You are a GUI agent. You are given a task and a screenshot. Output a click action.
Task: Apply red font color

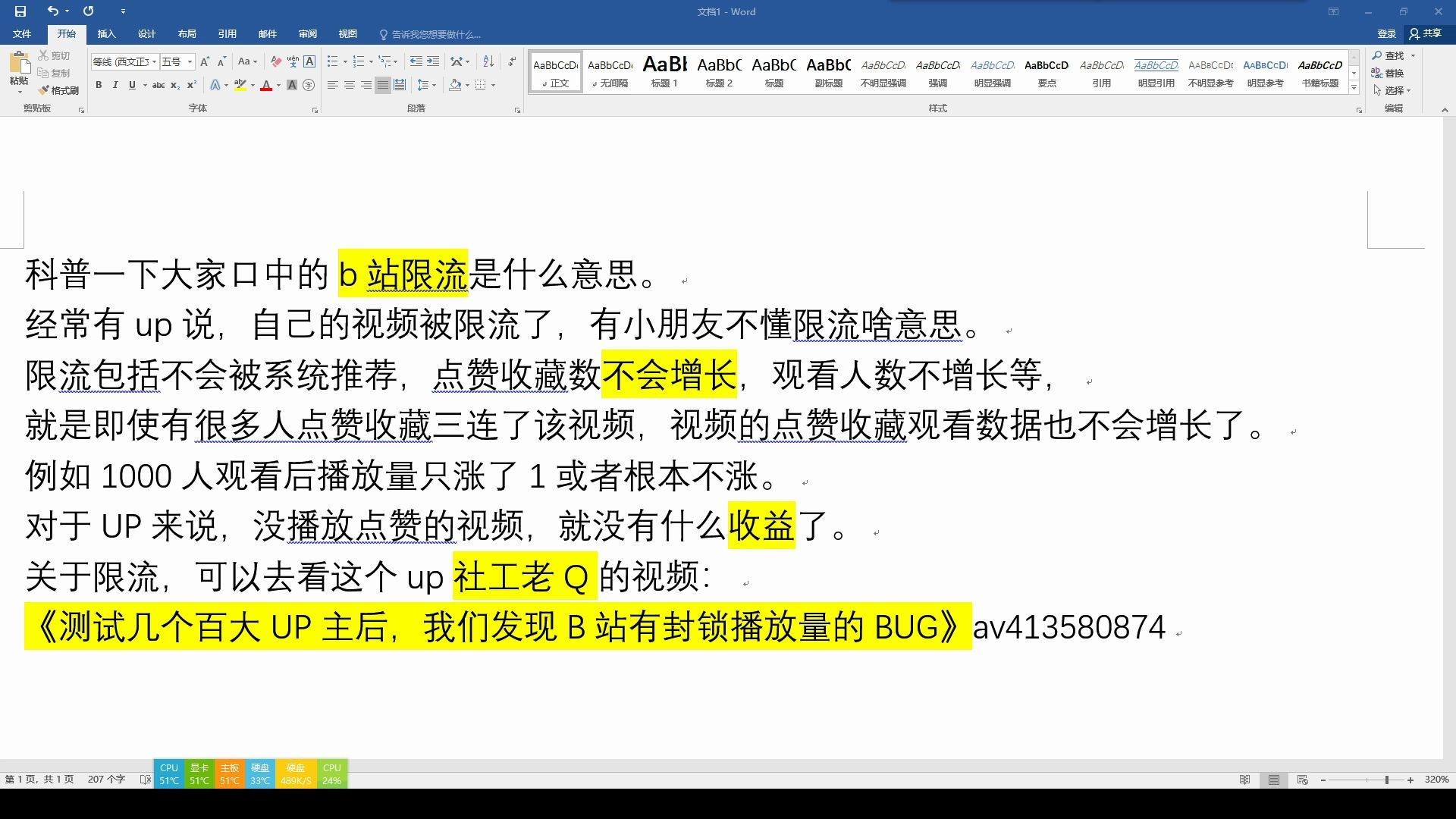[266, 85]
